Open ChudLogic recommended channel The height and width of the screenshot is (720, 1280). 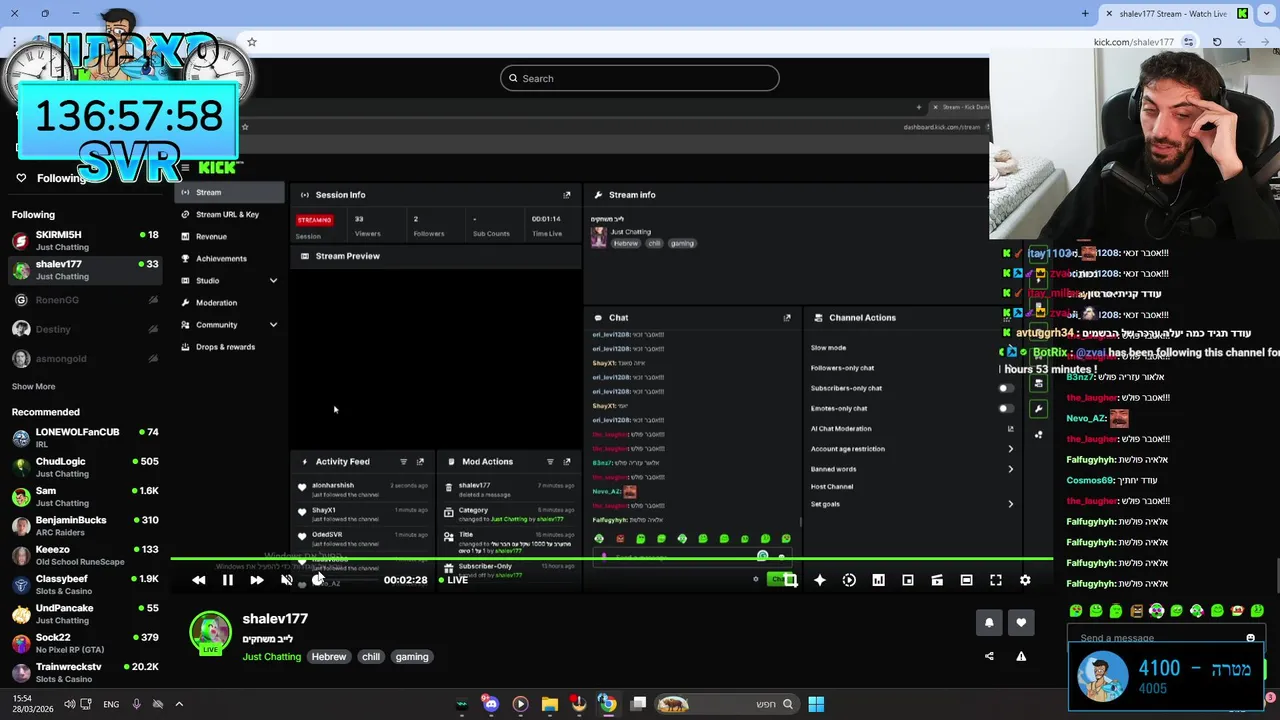pos(85,467)
